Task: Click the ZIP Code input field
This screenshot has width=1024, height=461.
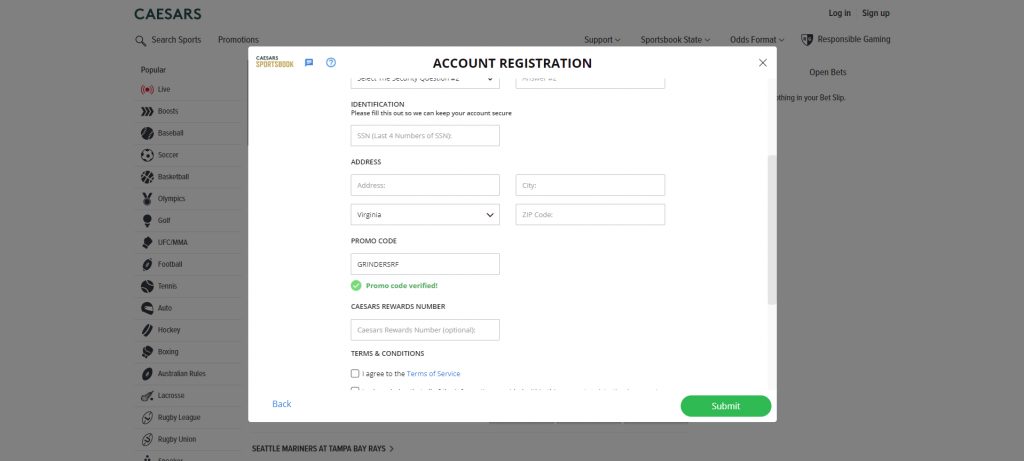Action: [590, 215]
